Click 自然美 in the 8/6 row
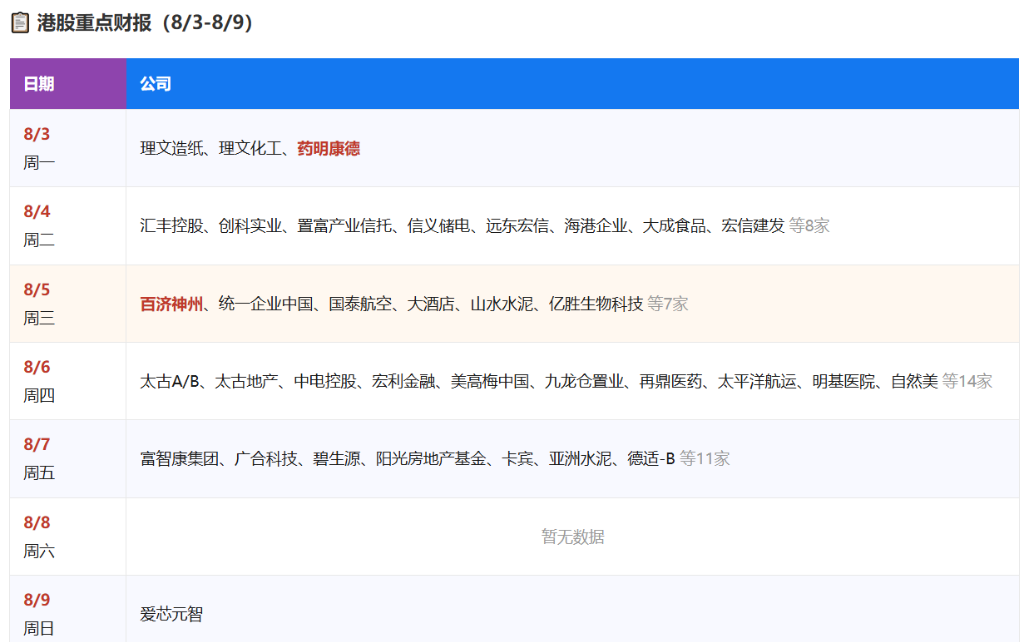The height and width of the screenshot is (642, 1024). coord(914,381)
